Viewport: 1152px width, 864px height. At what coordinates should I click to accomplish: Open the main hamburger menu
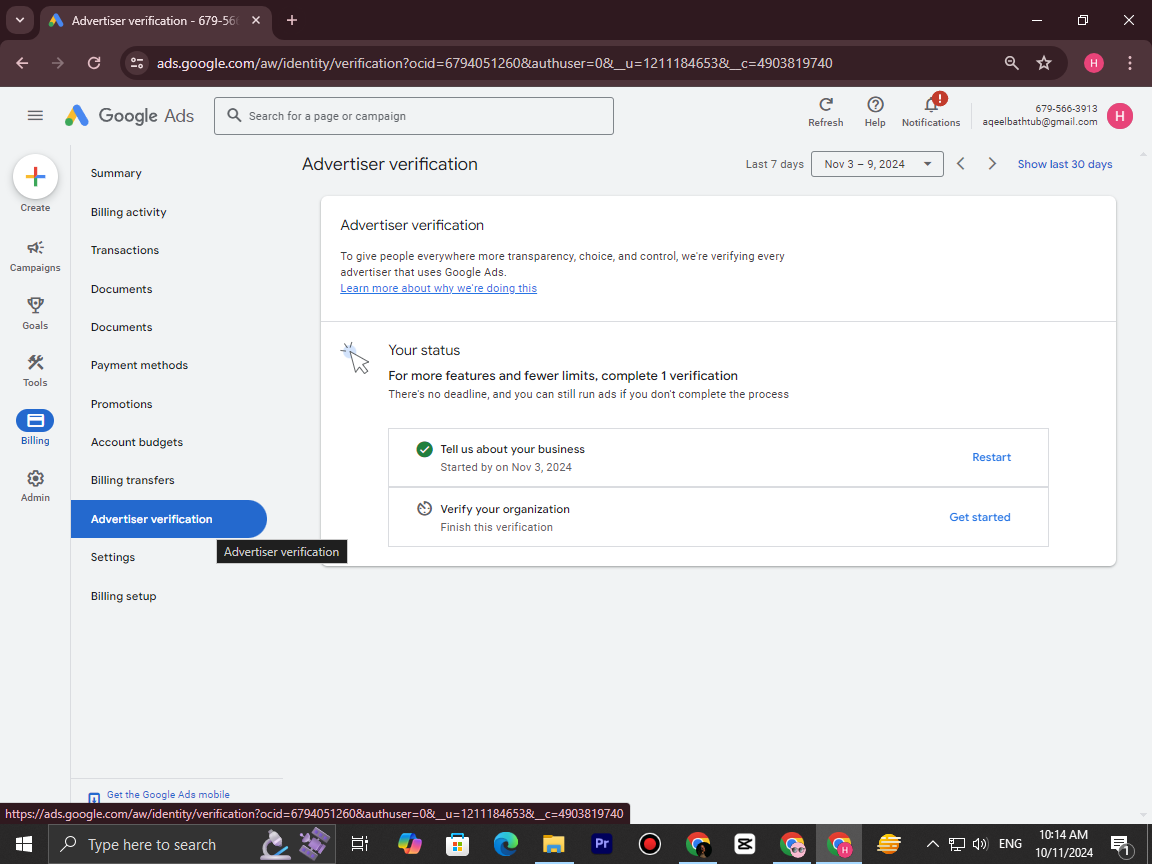[35, 115]
